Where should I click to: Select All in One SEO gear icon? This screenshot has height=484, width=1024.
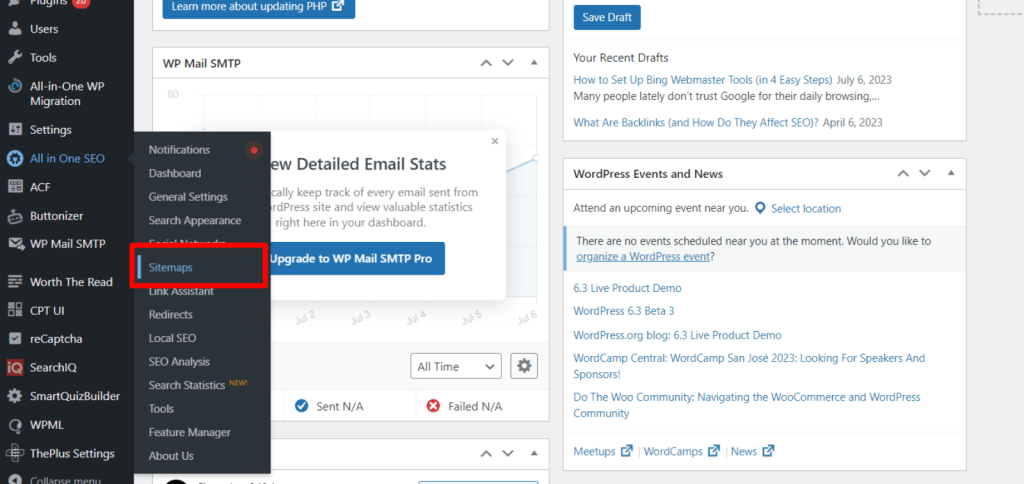(x=15, y=158)
